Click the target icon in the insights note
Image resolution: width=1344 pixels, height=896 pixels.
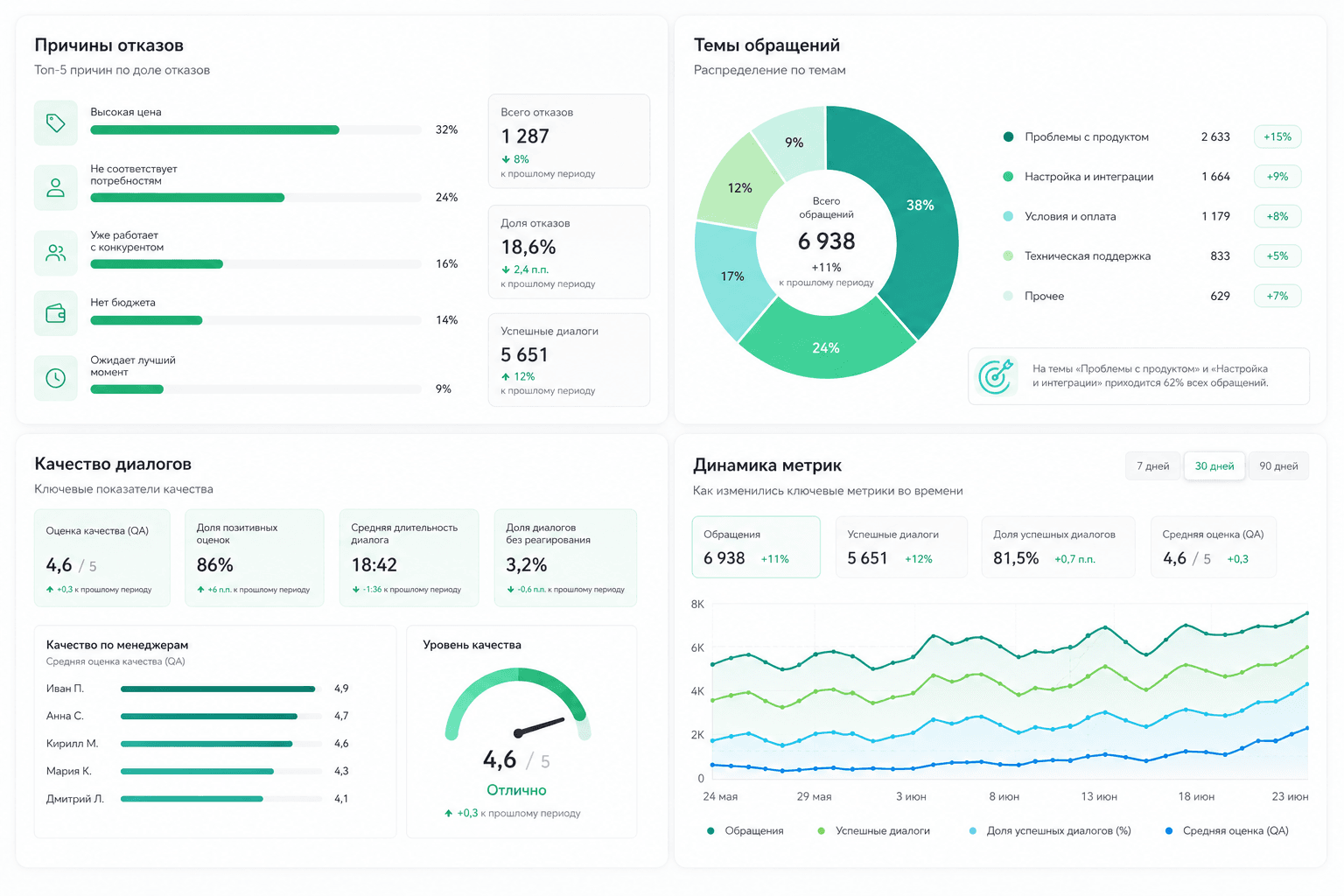pyautogui.click(x=996, y=376)
